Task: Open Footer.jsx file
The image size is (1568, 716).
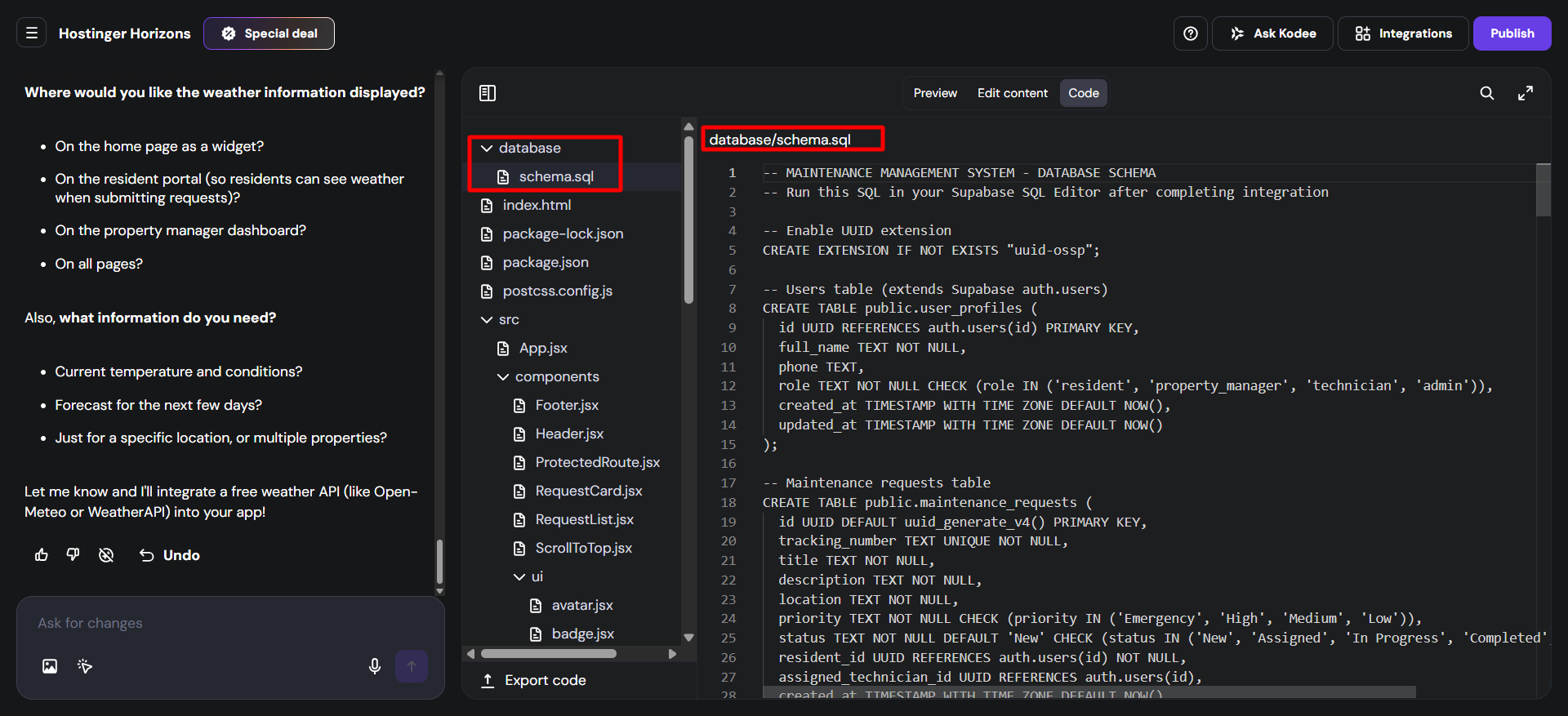Action: (x=567, y=405)
